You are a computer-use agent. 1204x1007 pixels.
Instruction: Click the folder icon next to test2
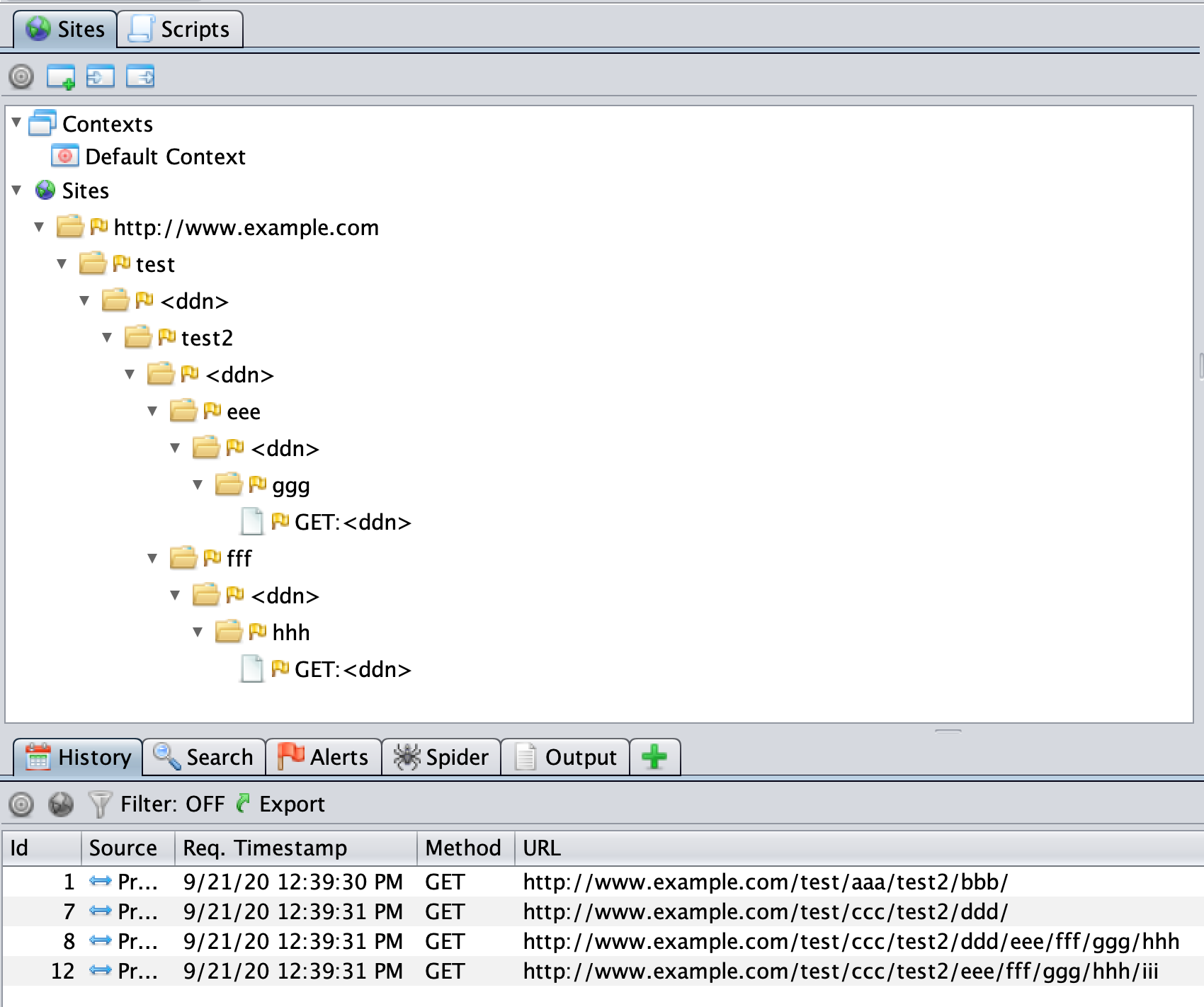[138, 338]
